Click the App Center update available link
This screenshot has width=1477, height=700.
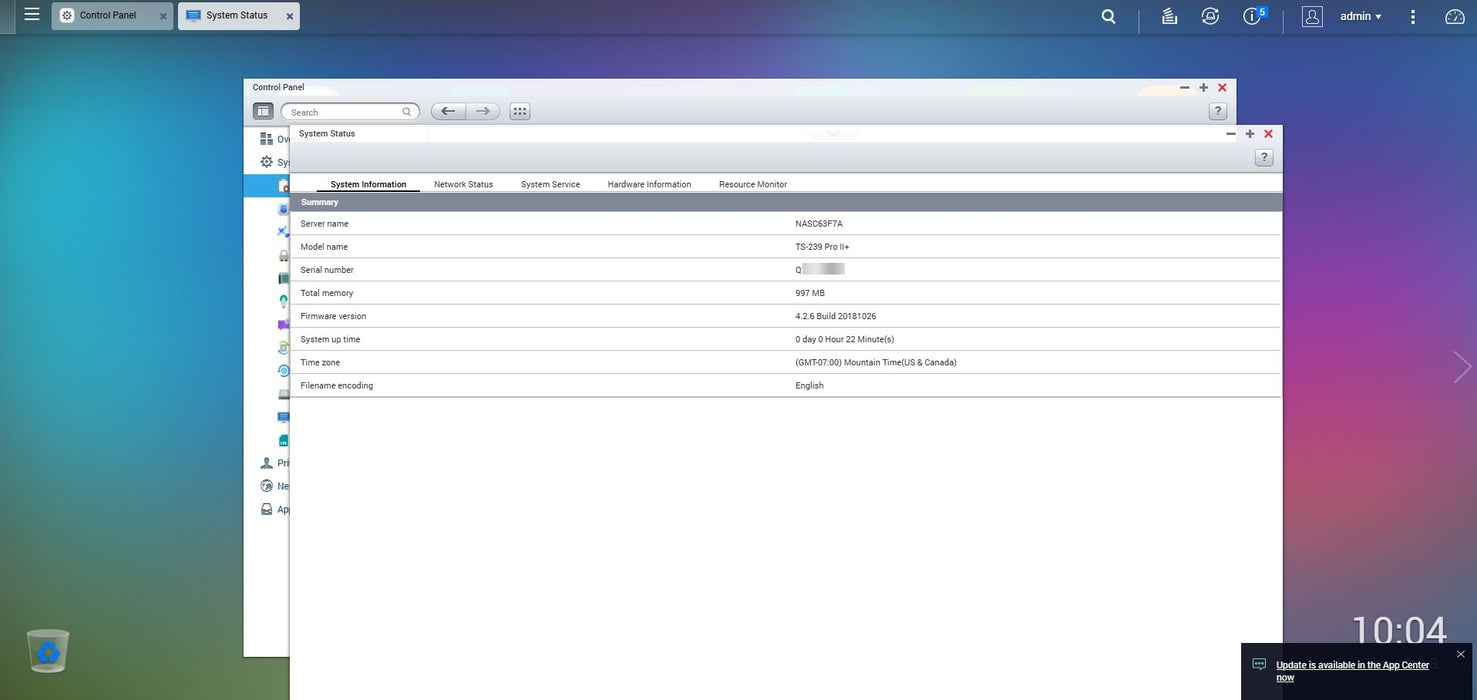[x=1352, y=671]
